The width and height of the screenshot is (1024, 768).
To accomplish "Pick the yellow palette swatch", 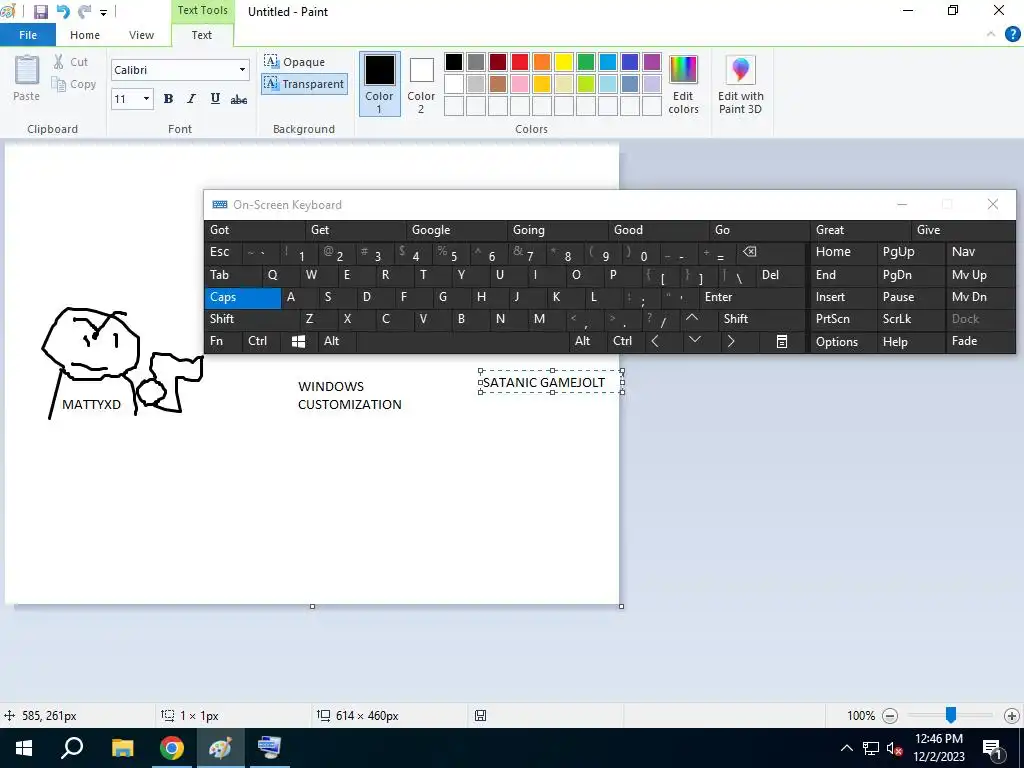I will [564, 62].
